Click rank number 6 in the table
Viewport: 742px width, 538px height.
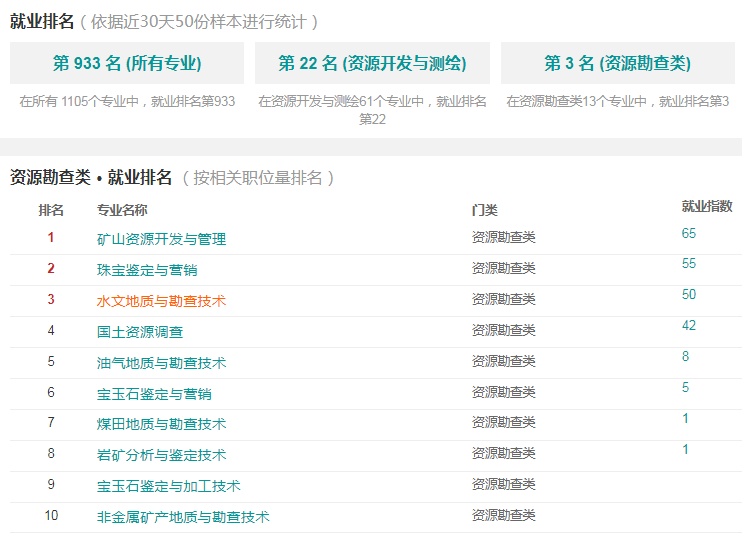tap(51, 392)
